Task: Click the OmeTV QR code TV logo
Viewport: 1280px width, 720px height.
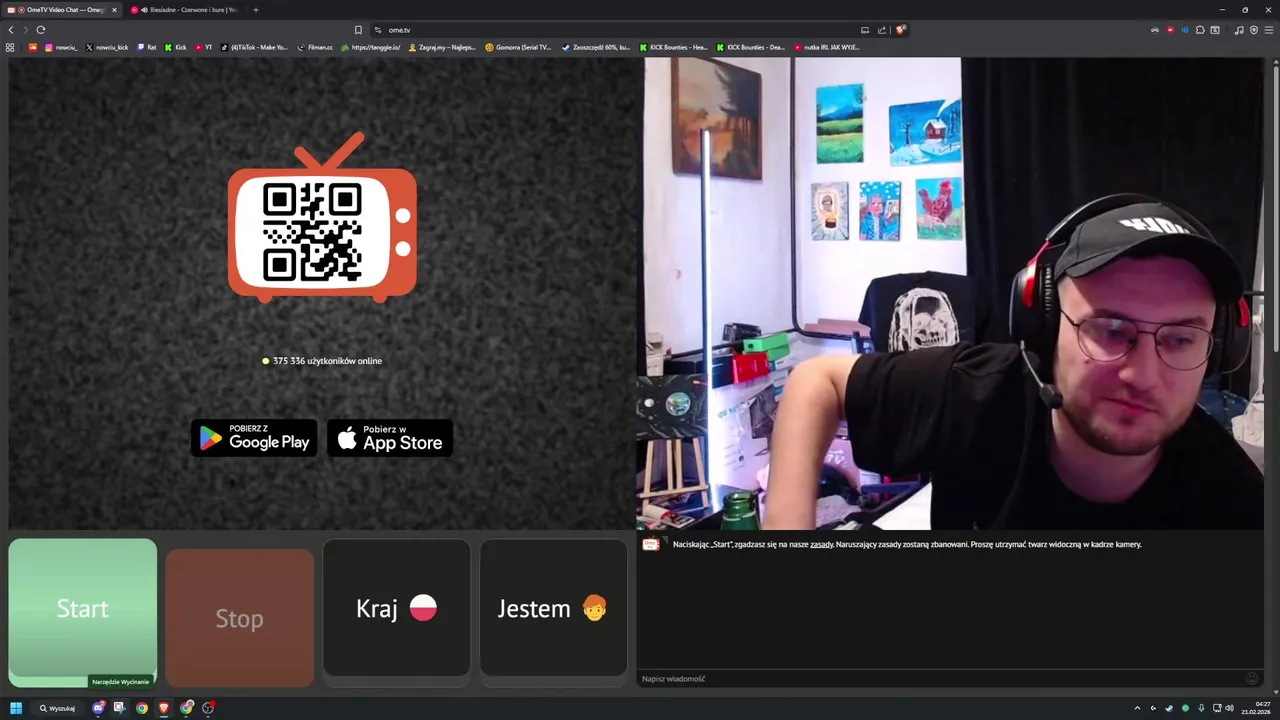Action: pyautogui.click(x=322, y=218)
